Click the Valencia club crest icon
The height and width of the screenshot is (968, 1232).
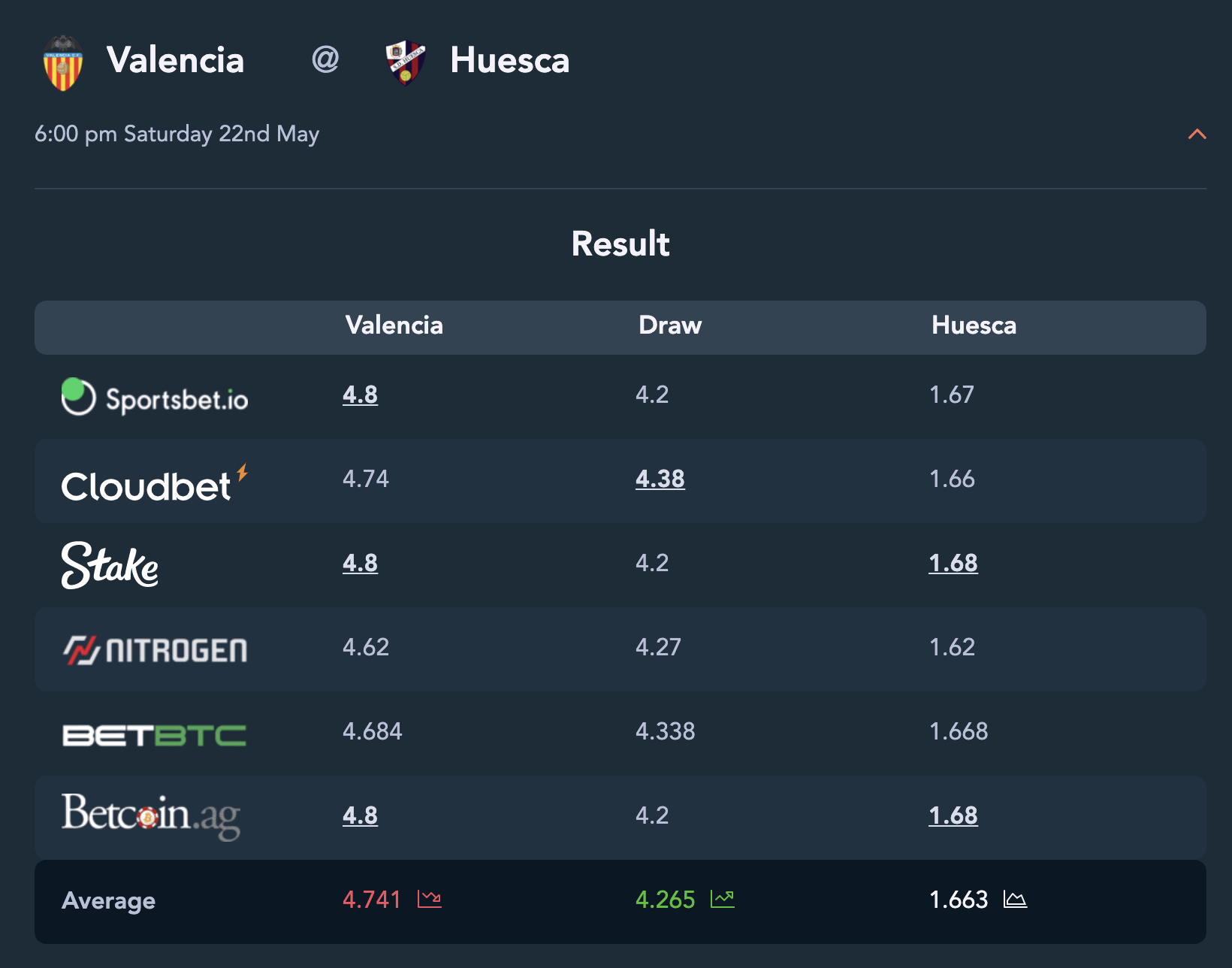point(63,62)
